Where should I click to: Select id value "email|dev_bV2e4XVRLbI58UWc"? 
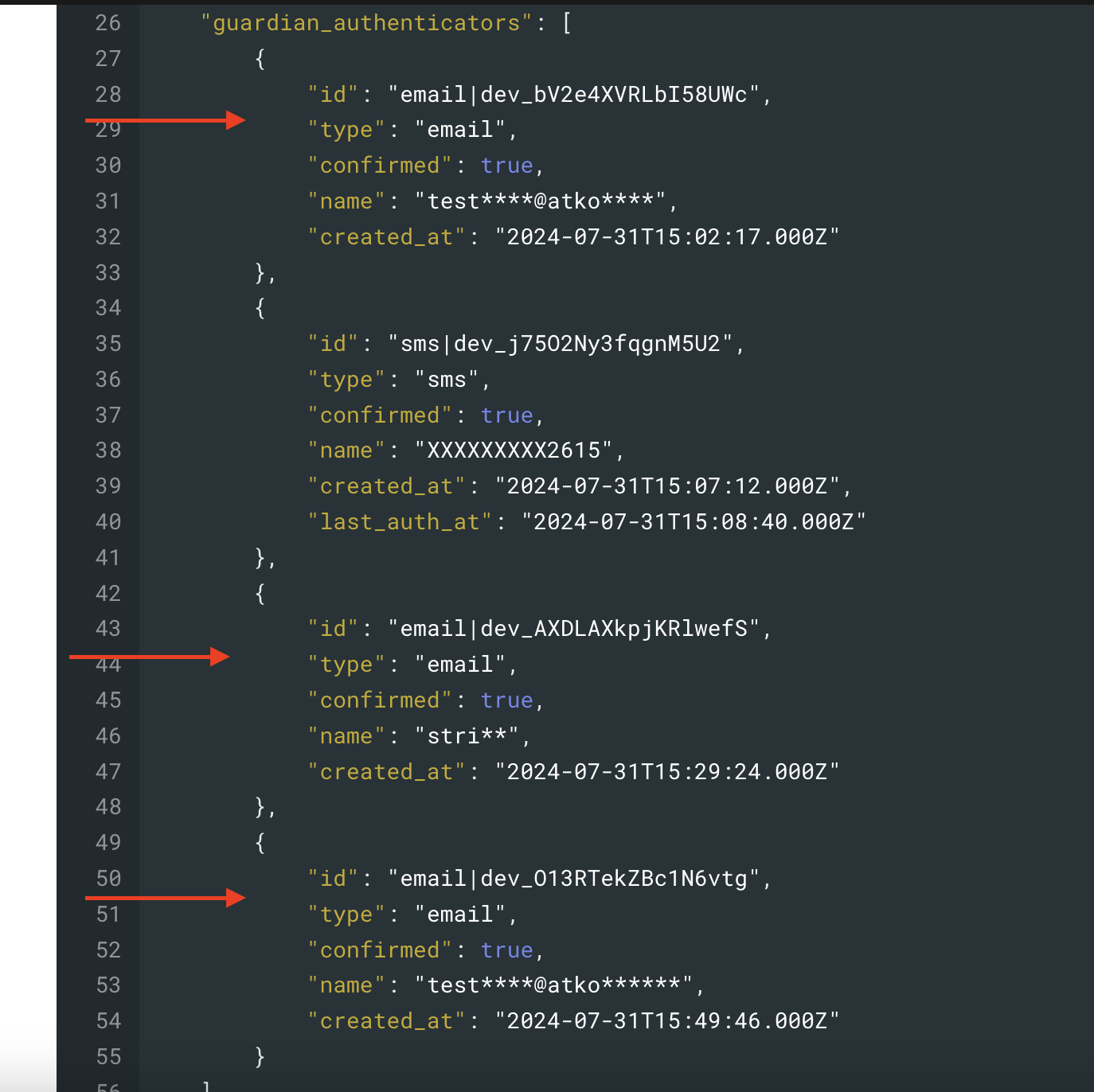[x=573, y=95]
